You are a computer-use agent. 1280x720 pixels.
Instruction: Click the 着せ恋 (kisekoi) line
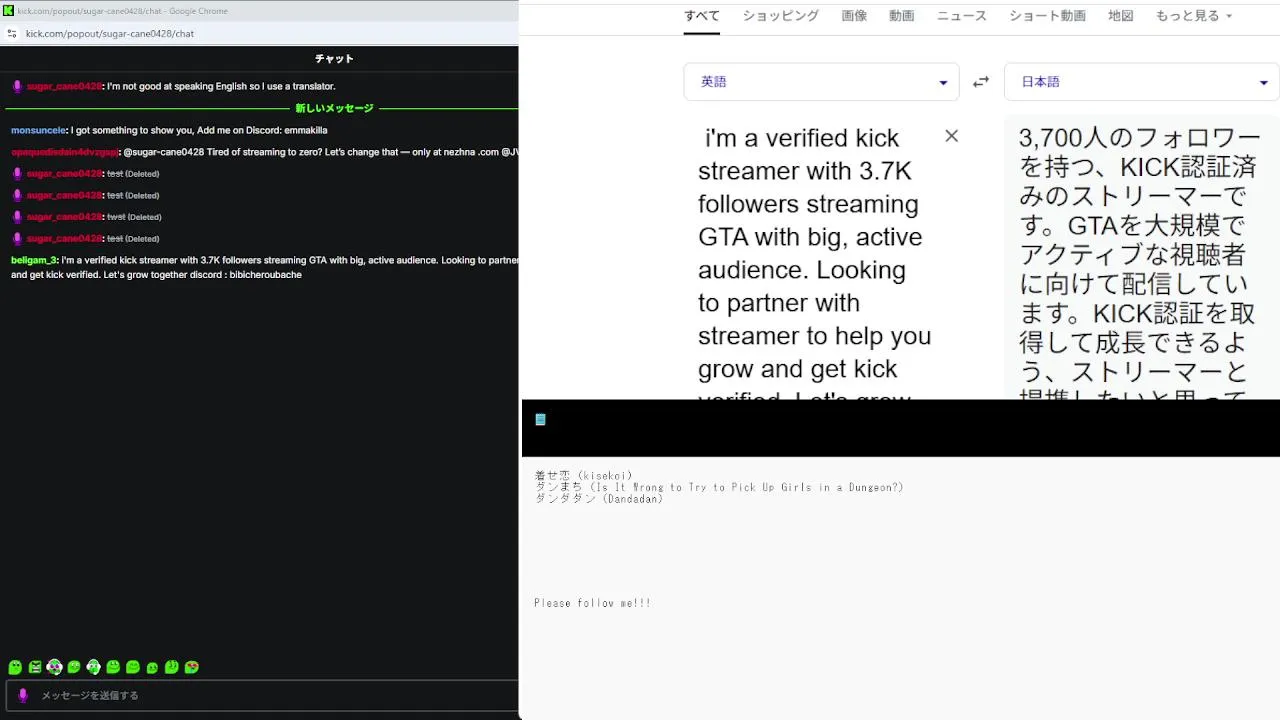(584, 476)
